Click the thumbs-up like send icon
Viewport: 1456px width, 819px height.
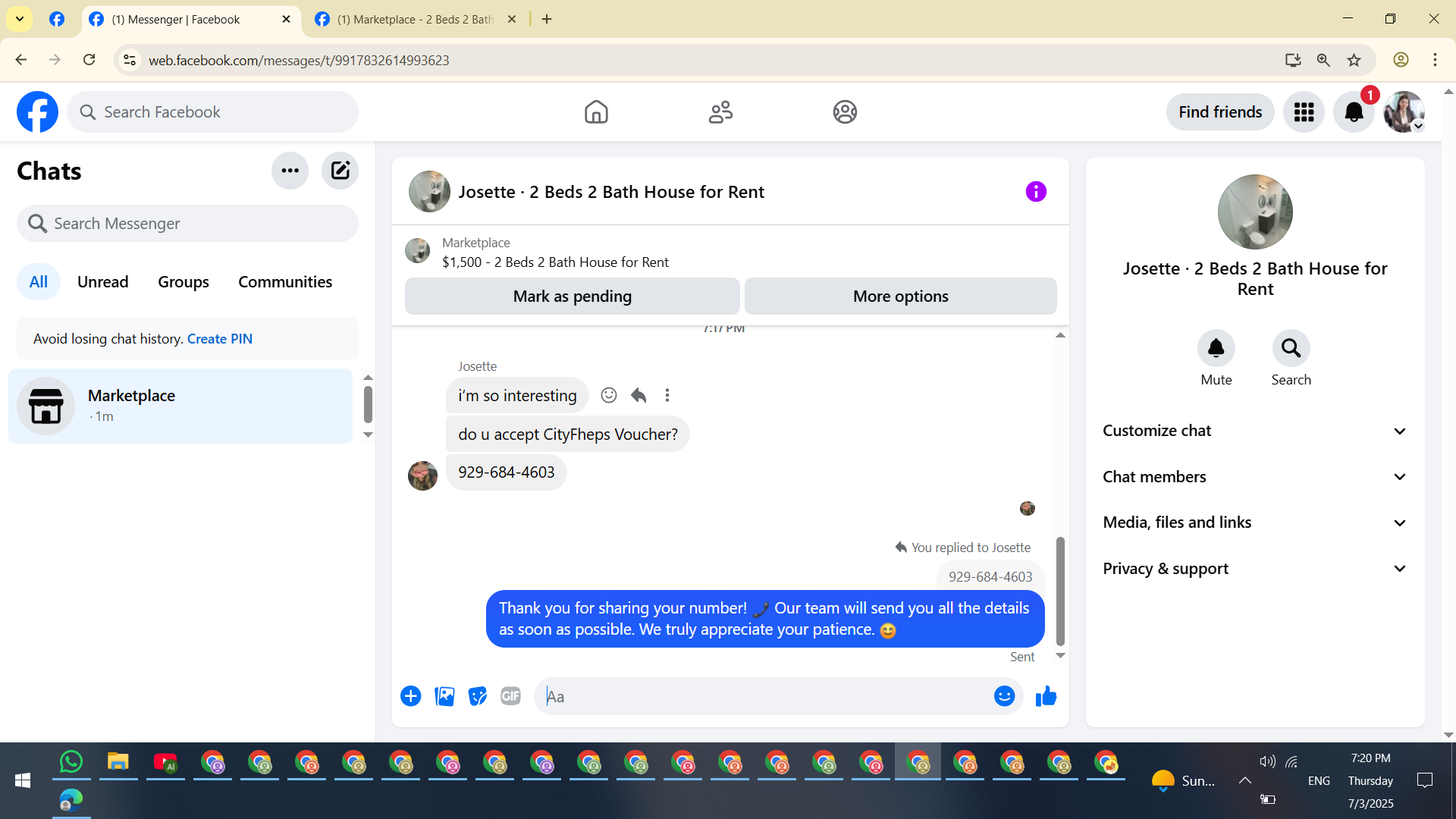pos(1046,696)
